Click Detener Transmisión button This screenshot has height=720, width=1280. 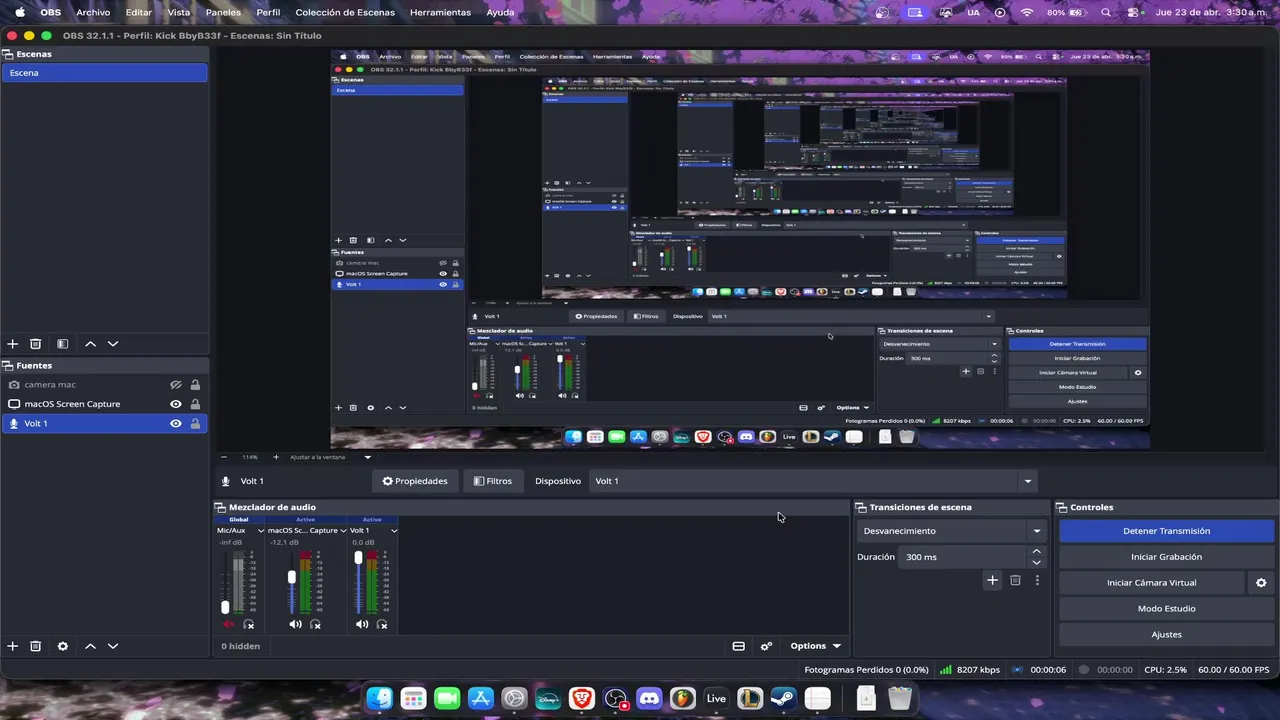(x=1166, y=531)
